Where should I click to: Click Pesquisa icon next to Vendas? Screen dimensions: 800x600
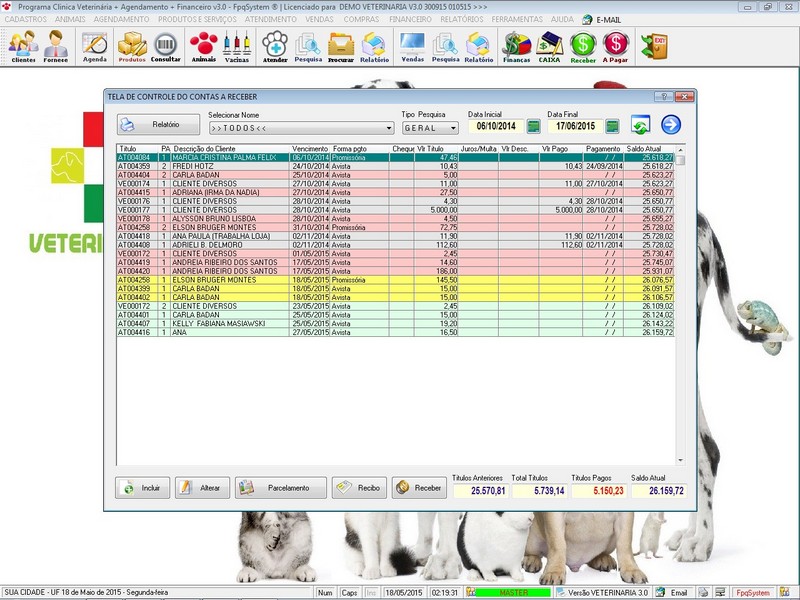point(445,46)
